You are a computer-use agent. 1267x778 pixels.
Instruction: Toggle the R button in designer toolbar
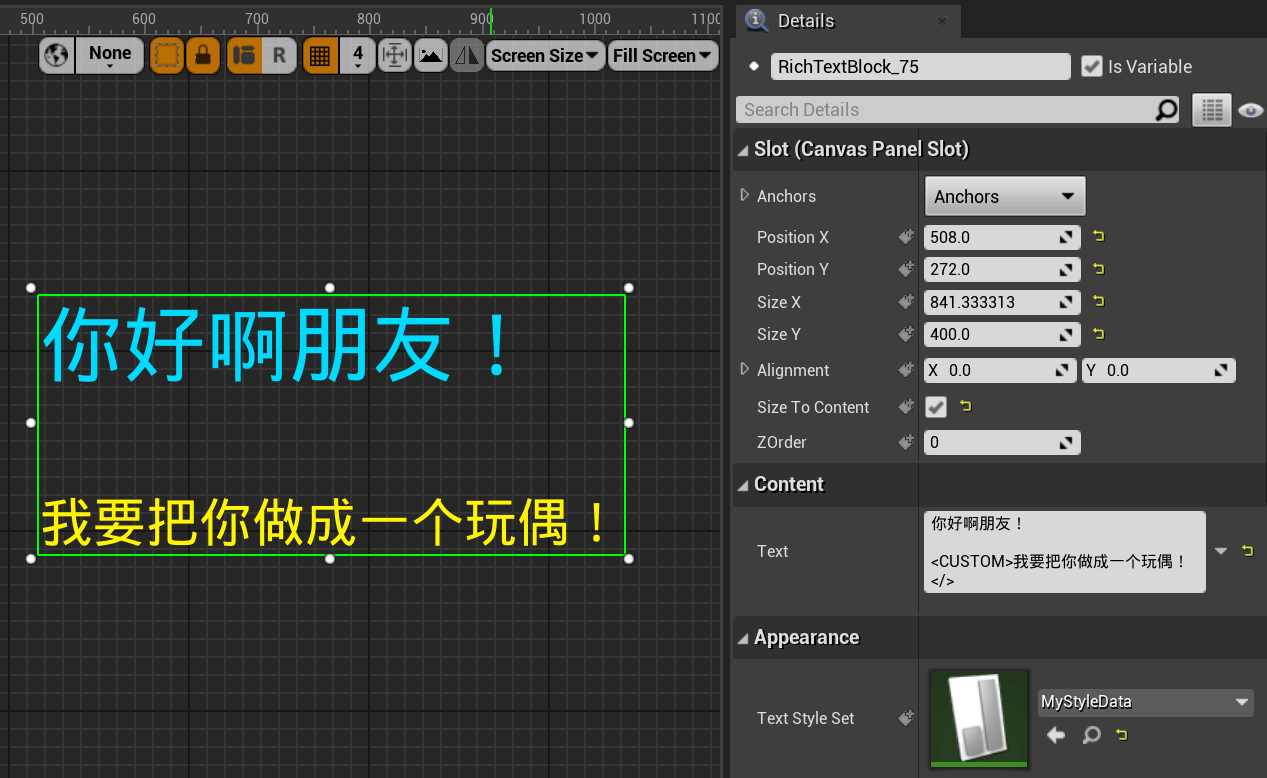279,55
